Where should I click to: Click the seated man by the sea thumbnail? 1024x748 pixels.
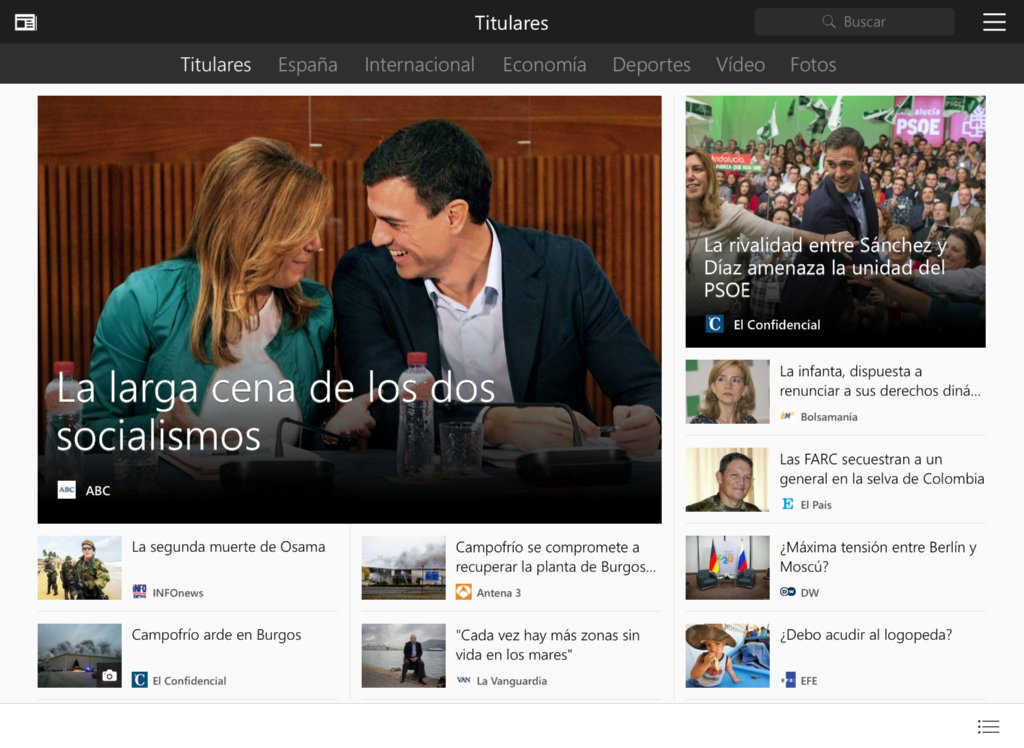[404, 655]
